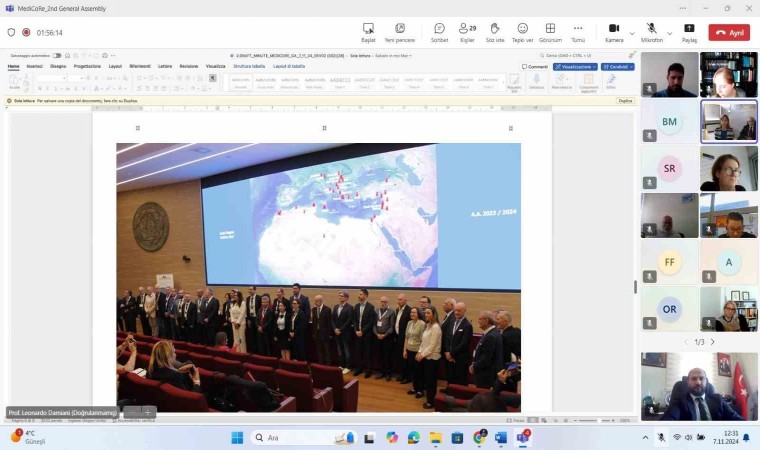Screen dimensions: 760x450
Task: Unmute the Mikrofon
Action: (x=652, y=30)
